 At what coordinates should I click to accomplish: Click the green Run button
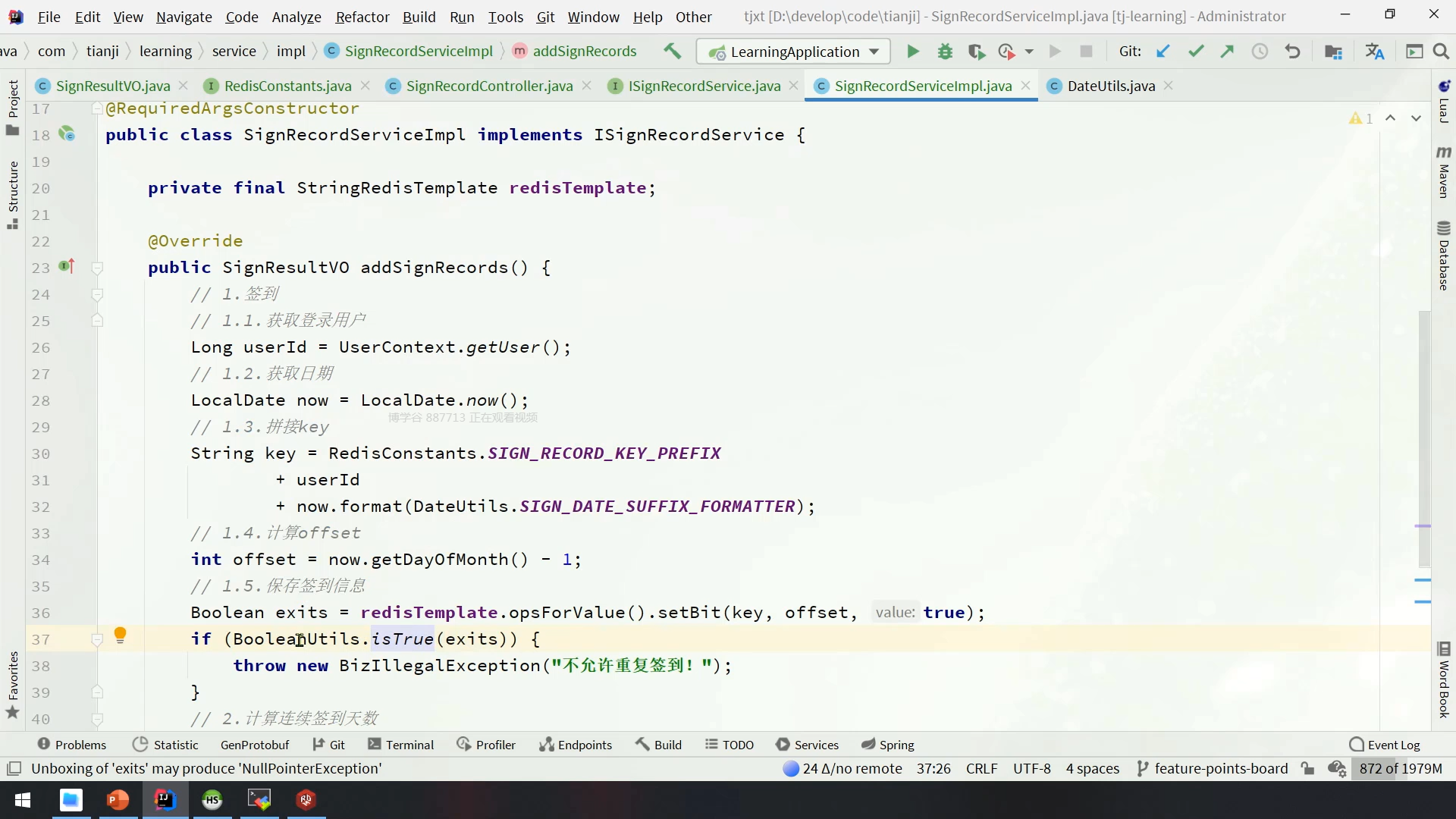913,52
